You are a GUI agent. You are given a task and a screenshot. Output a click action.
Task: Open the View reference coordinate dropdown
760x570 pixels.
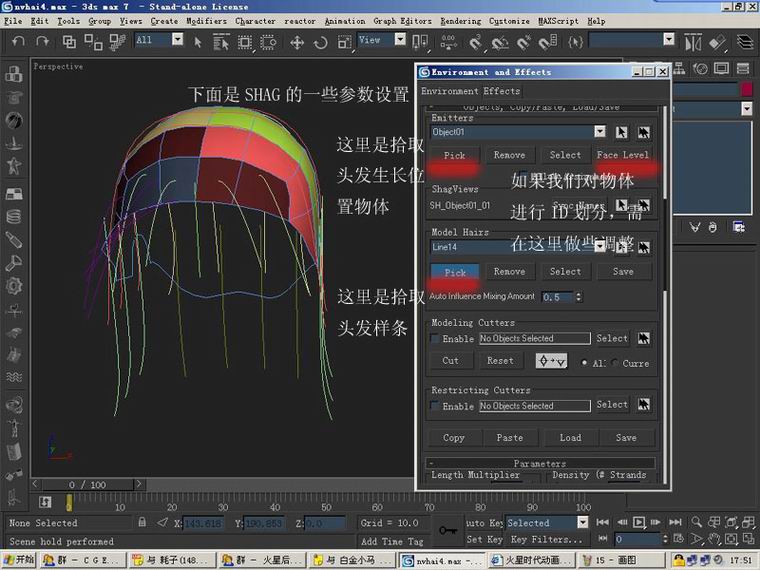point(400,39)
